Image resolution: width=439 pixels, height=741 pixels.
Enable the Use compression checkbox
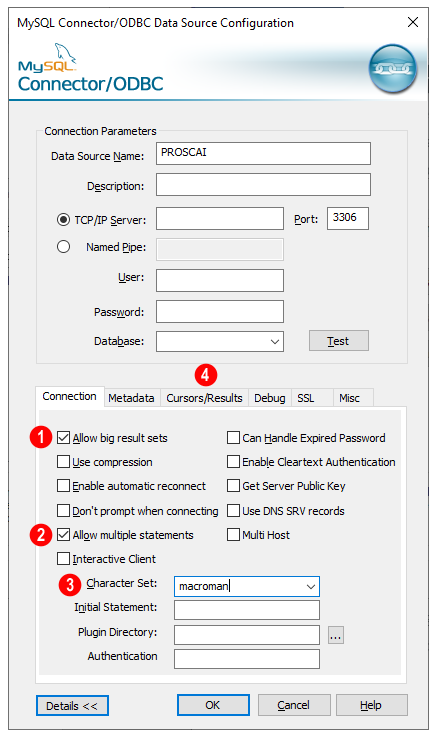pos(63,461)
